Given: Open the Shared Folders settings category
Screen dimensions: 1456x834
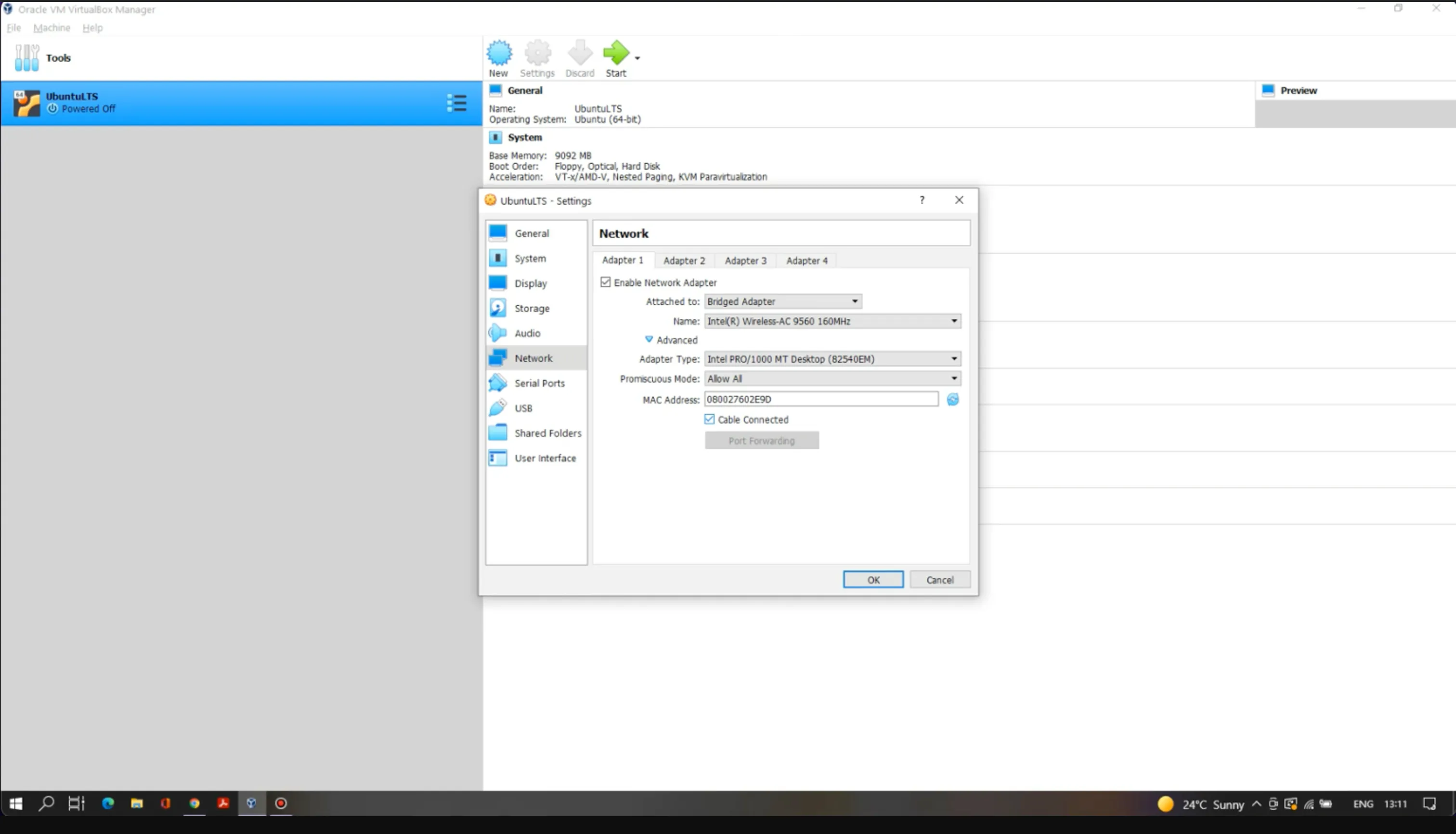Looking at the screenshot, I should click(x=547, y=433).
